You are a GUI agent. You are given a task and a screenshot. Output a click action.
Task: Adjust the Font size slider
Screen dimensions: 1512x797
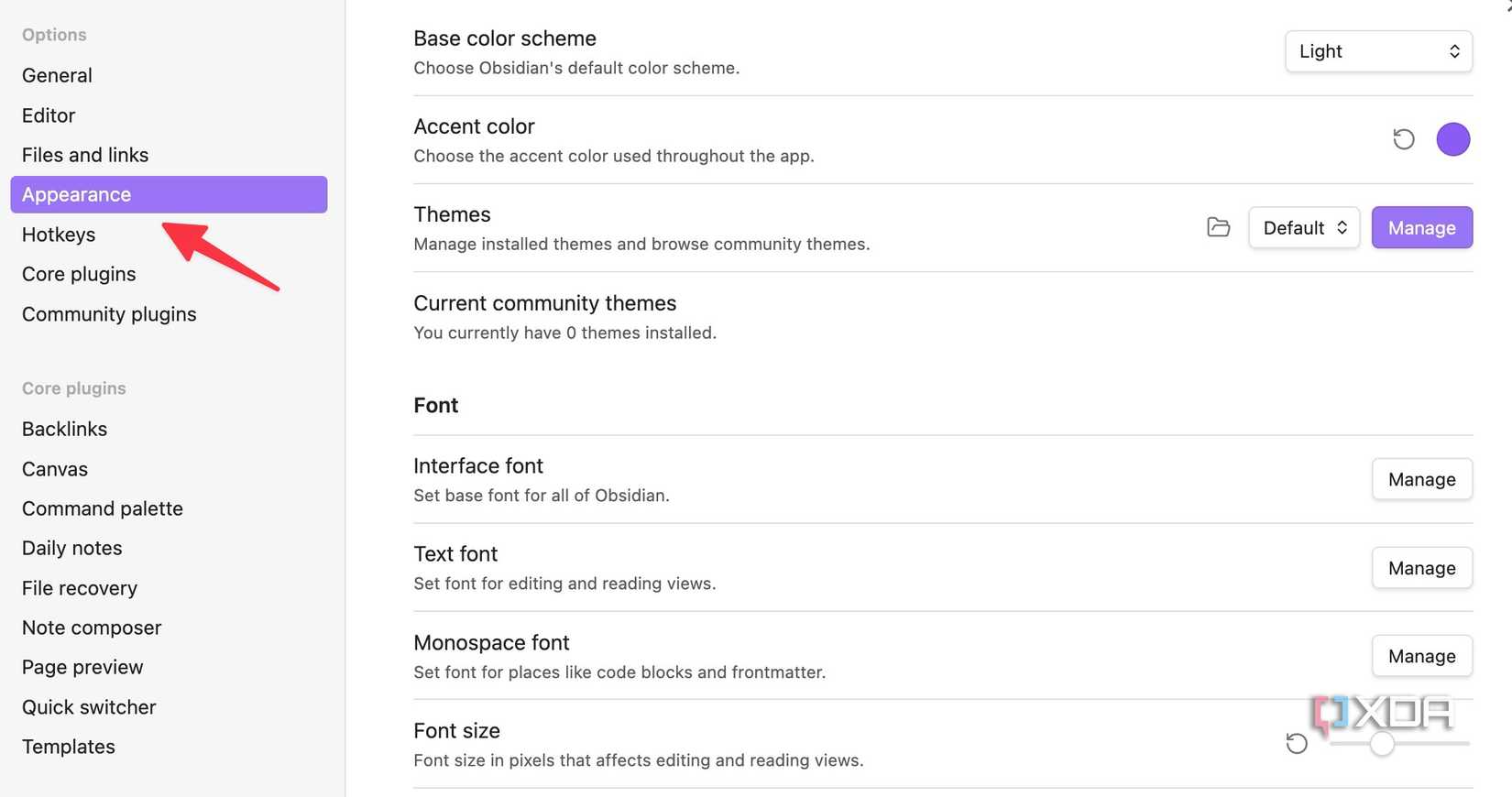click(1382, 744)
